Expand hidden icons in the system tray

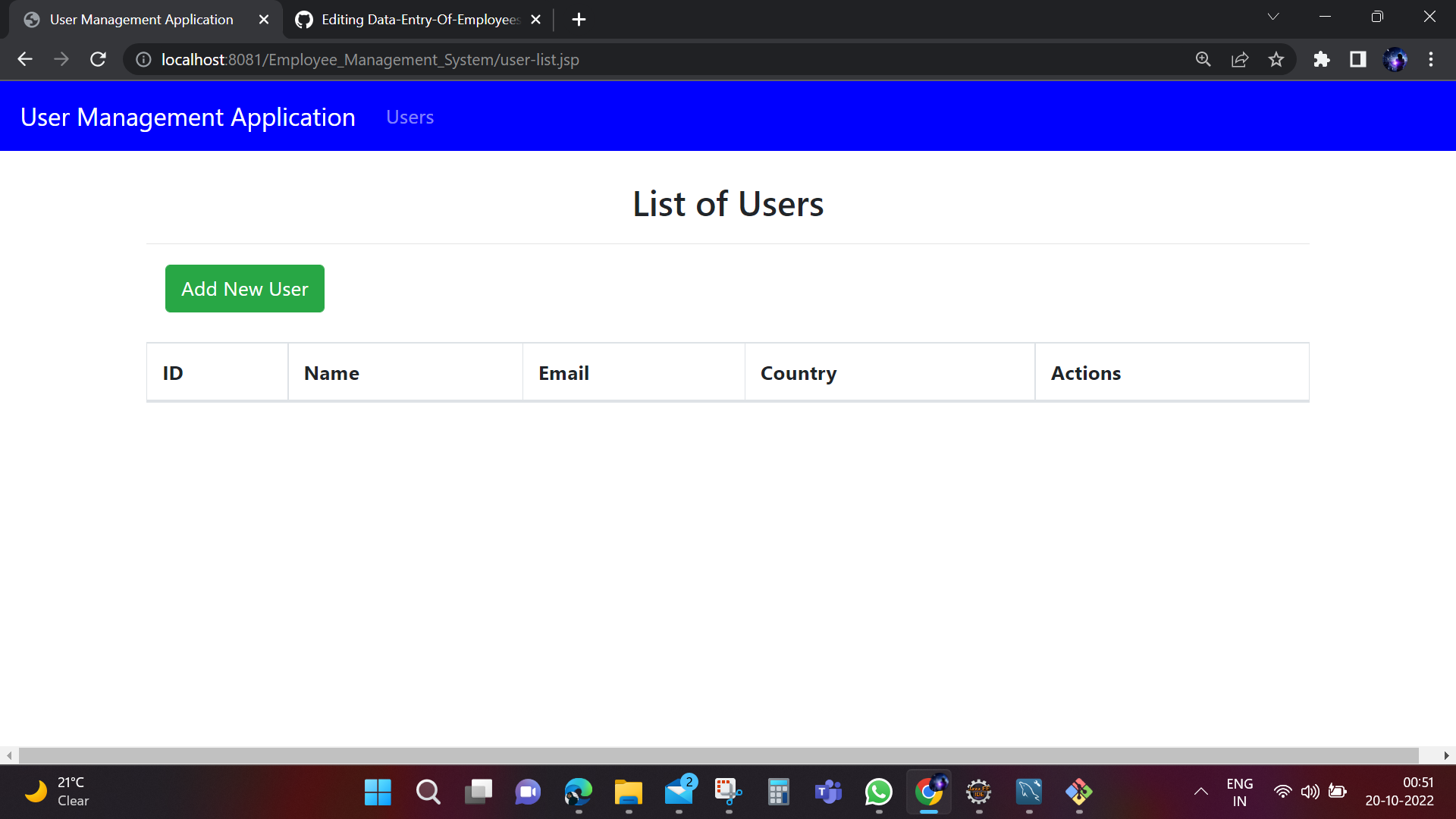[x=1201, y=792]
